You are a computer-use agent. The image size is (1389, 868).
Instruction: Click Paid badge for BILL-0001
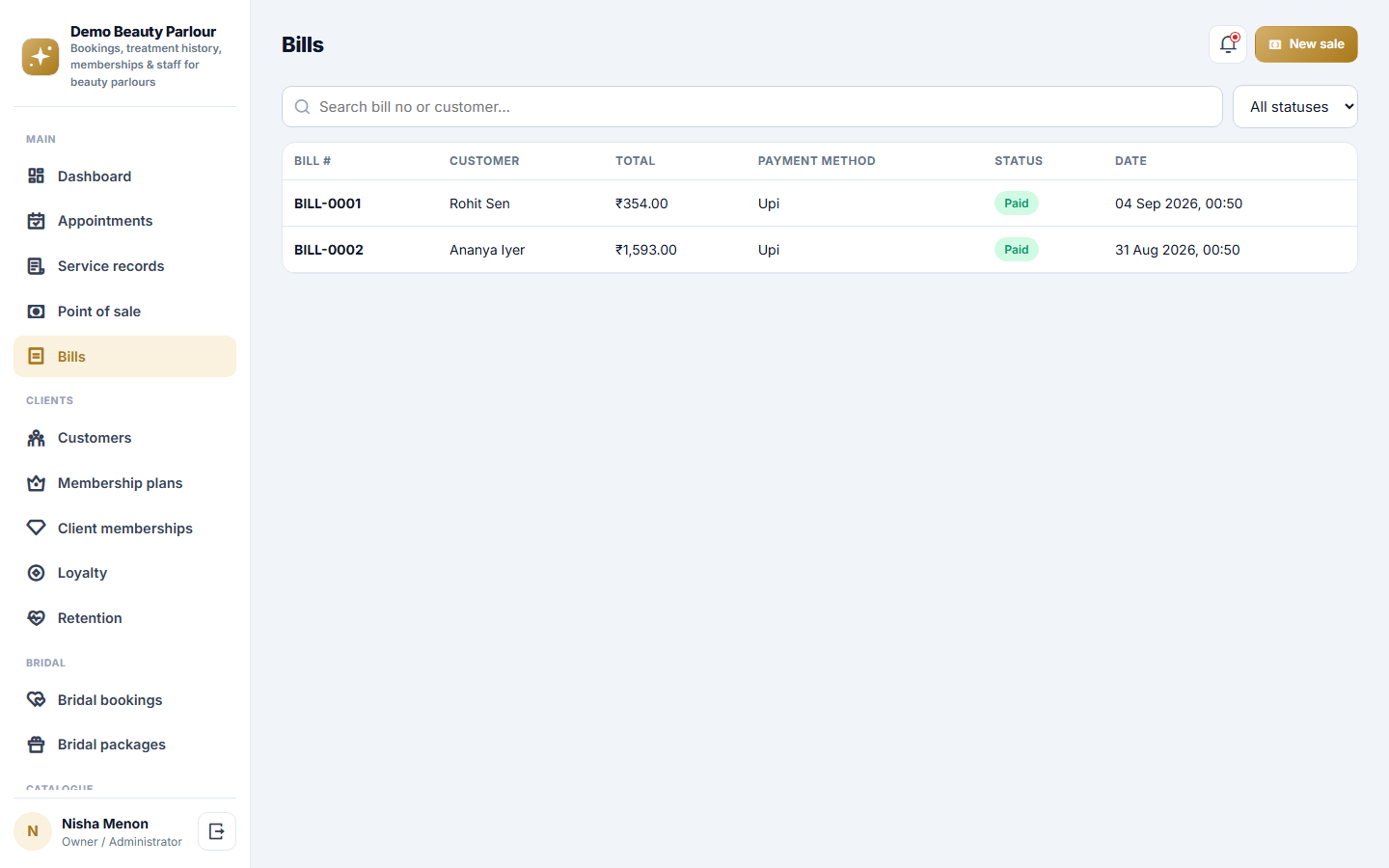[1017, 203]
